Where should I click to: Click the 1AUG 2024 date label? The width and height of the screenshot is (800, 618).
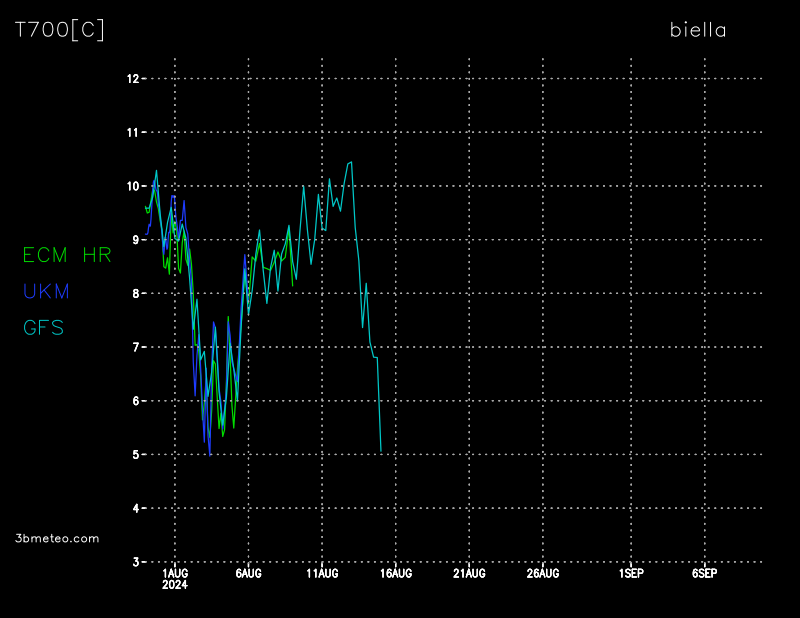pos(175,579)
